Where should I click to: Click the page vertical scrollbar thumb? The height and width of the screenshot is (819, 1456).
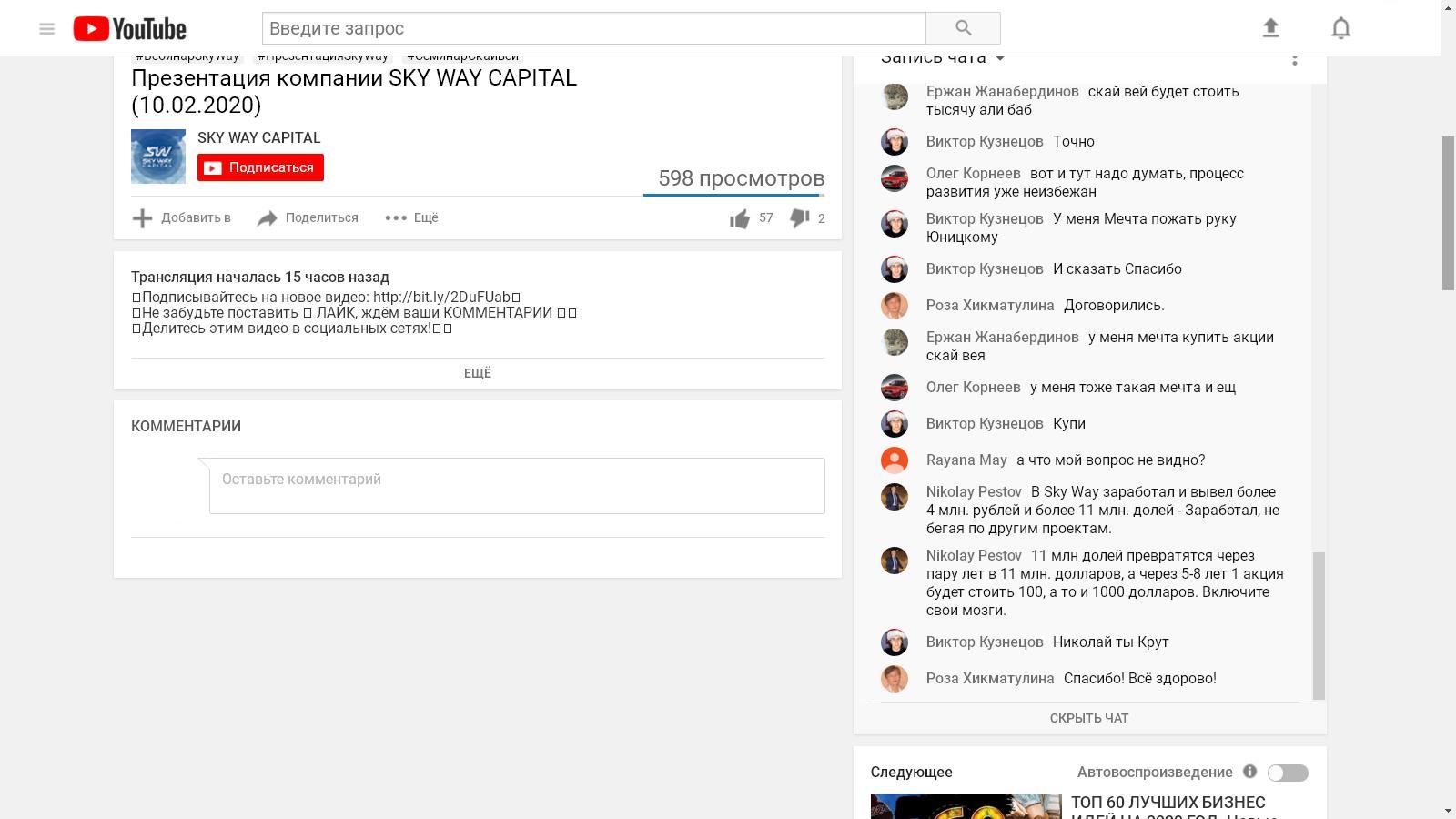(x=1448, y=213)
